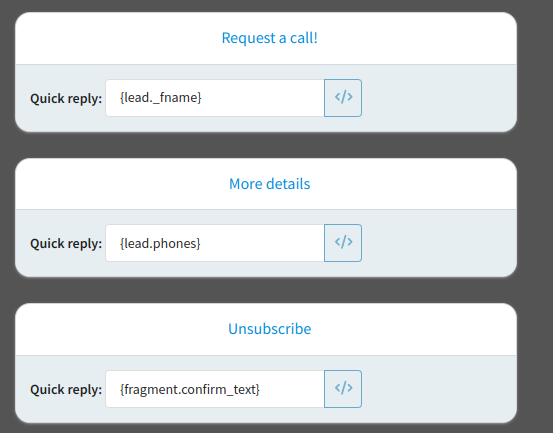Click 'Quick reply:' label under Unsubscribe
This screenshot has height=433, width=553.
[66, 390]
